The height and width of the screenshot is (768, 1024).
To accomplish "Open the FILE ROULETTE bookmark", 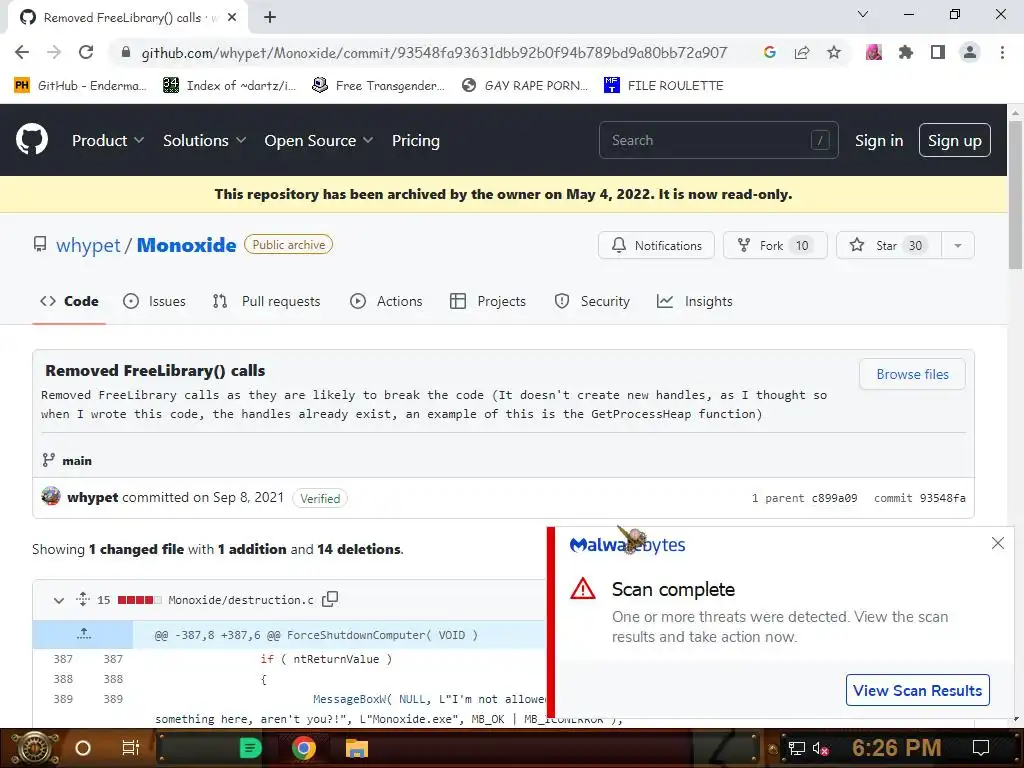I will (664, 86).
